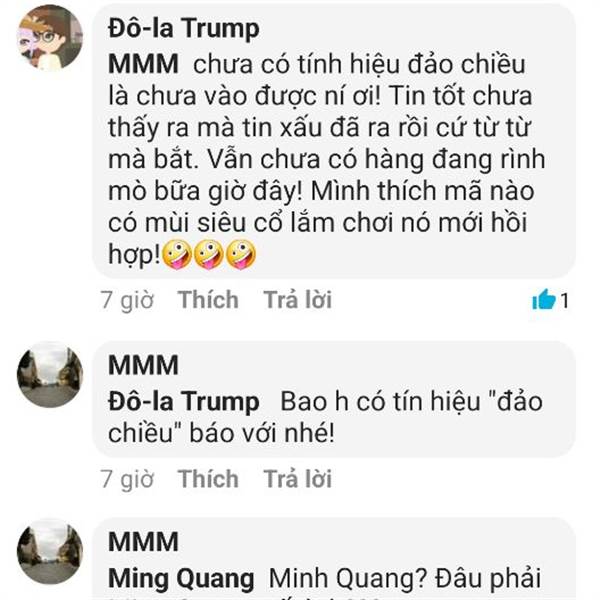Click the 7 giờ timestamp on the first comment
Viewport: 600px width, 600px height.
[127, 300]
